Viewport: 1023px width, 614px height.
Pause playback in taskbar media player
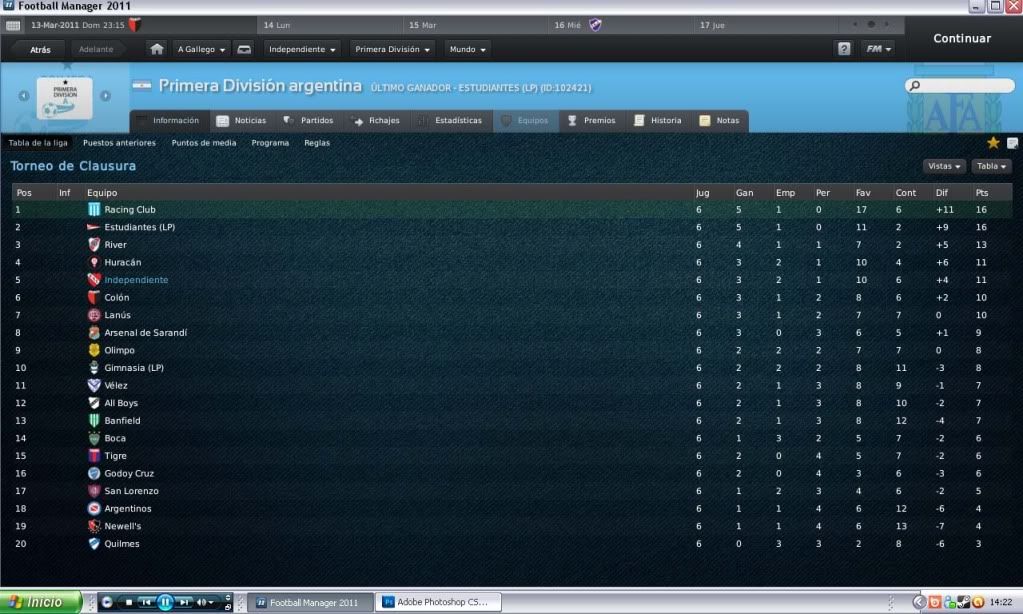tap(165, 602)
